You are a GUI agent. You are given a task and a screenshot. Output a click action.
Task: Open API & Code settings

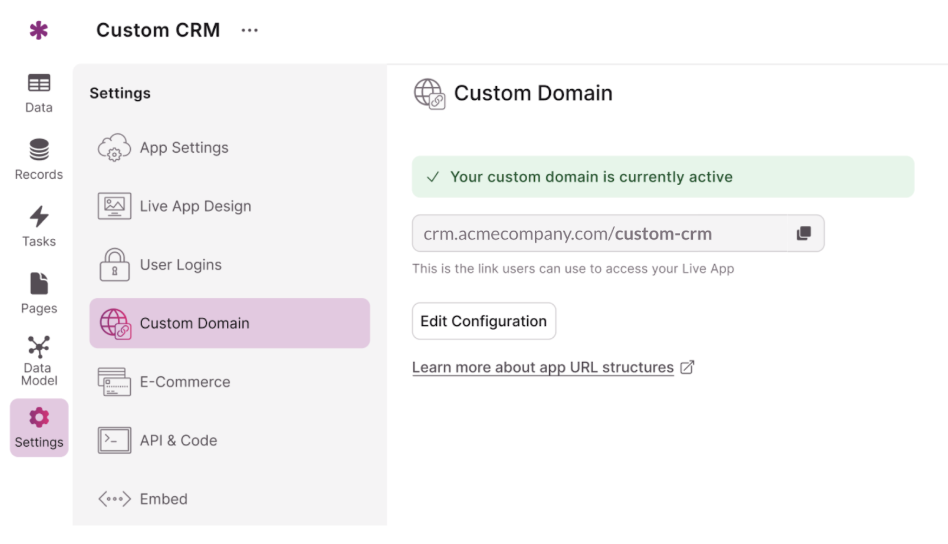178,440
